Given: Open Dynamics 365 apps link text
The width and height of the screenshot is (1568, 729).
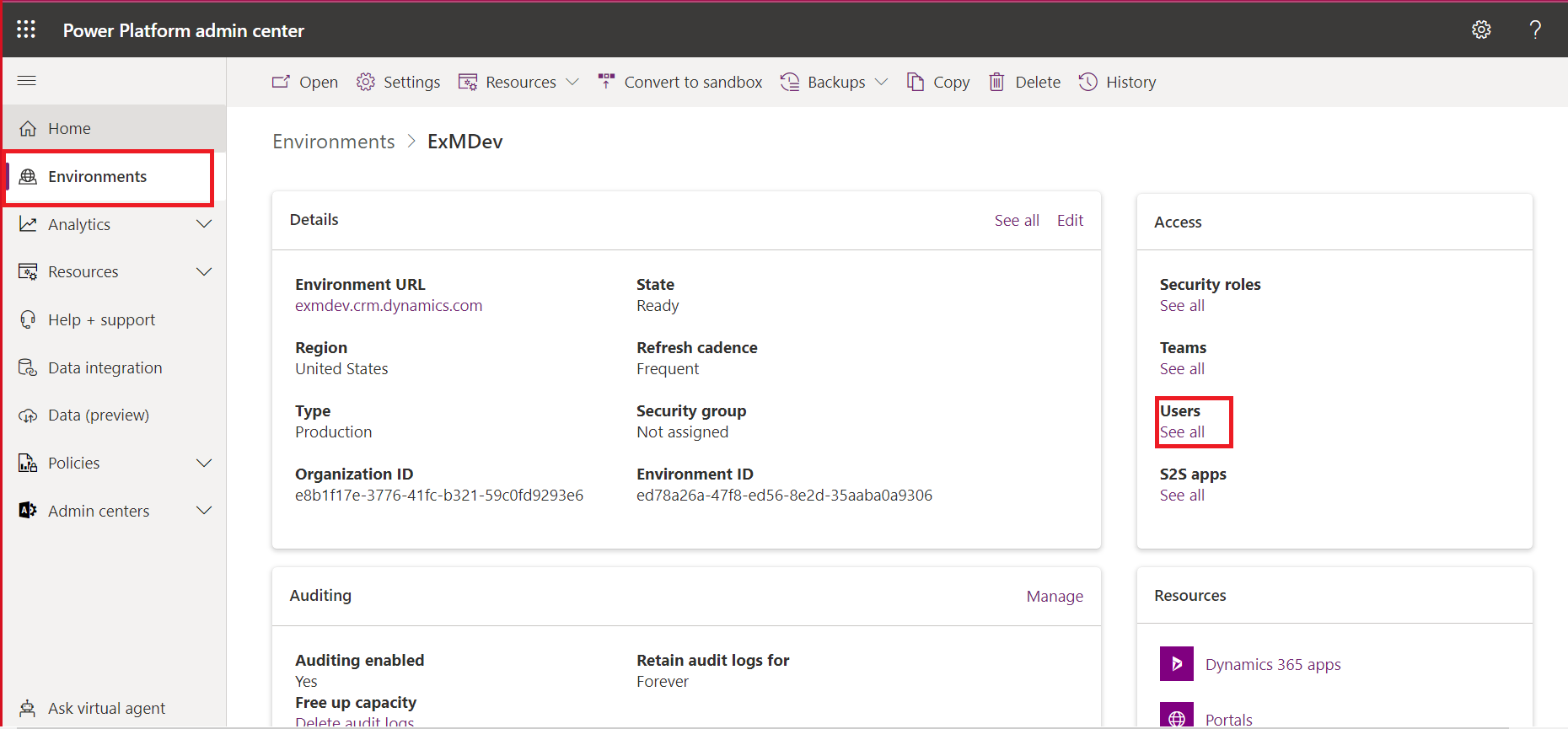Looking at the screenshot, I should 1273,664.
